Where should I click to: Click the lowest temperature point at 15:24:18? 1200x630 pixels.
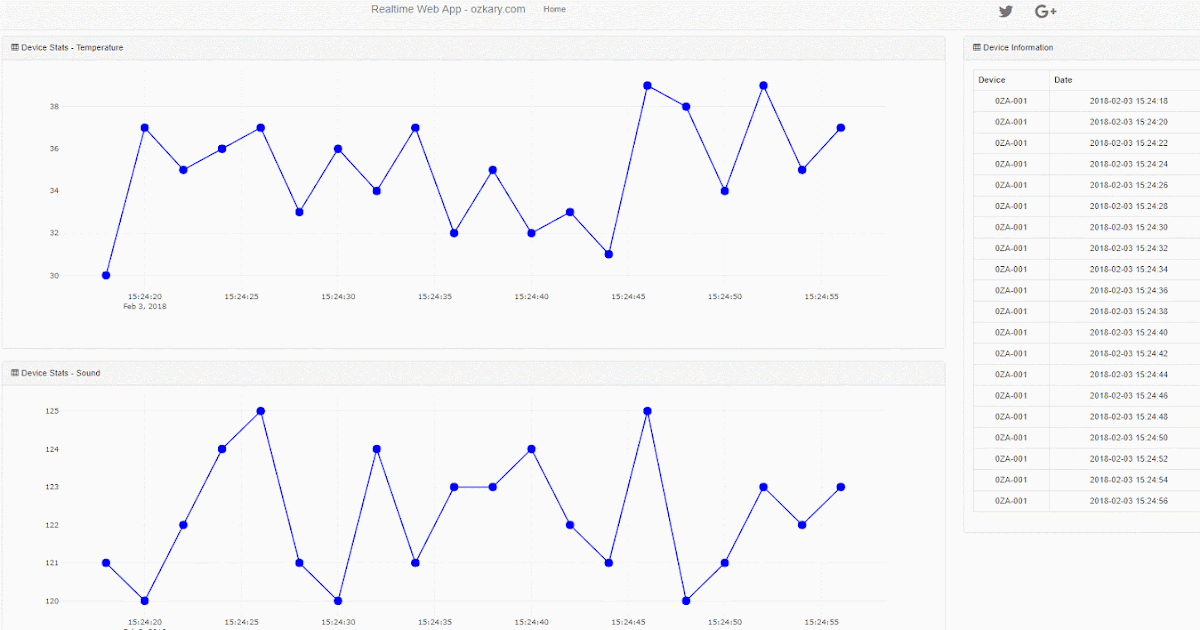pos(104,274)
